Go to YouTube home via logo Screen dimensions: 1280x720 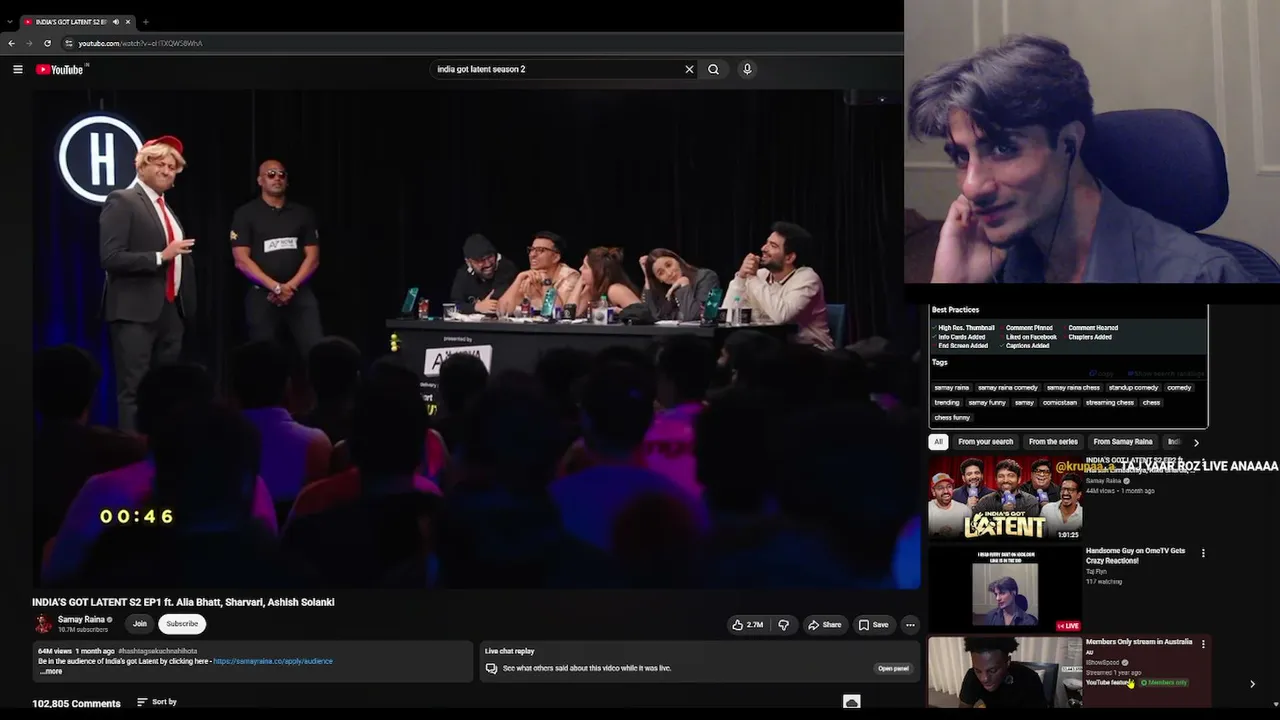62,69
